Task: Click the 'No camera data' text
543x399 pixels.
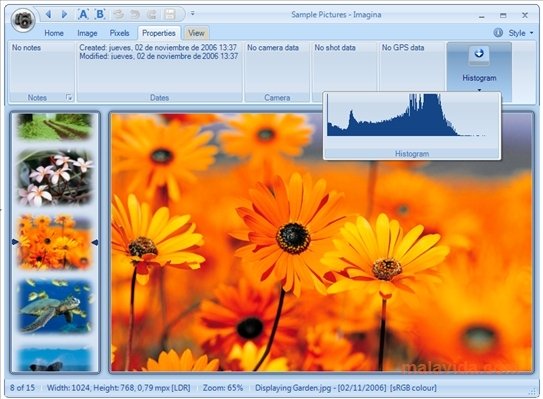Action: coord(273,48)
